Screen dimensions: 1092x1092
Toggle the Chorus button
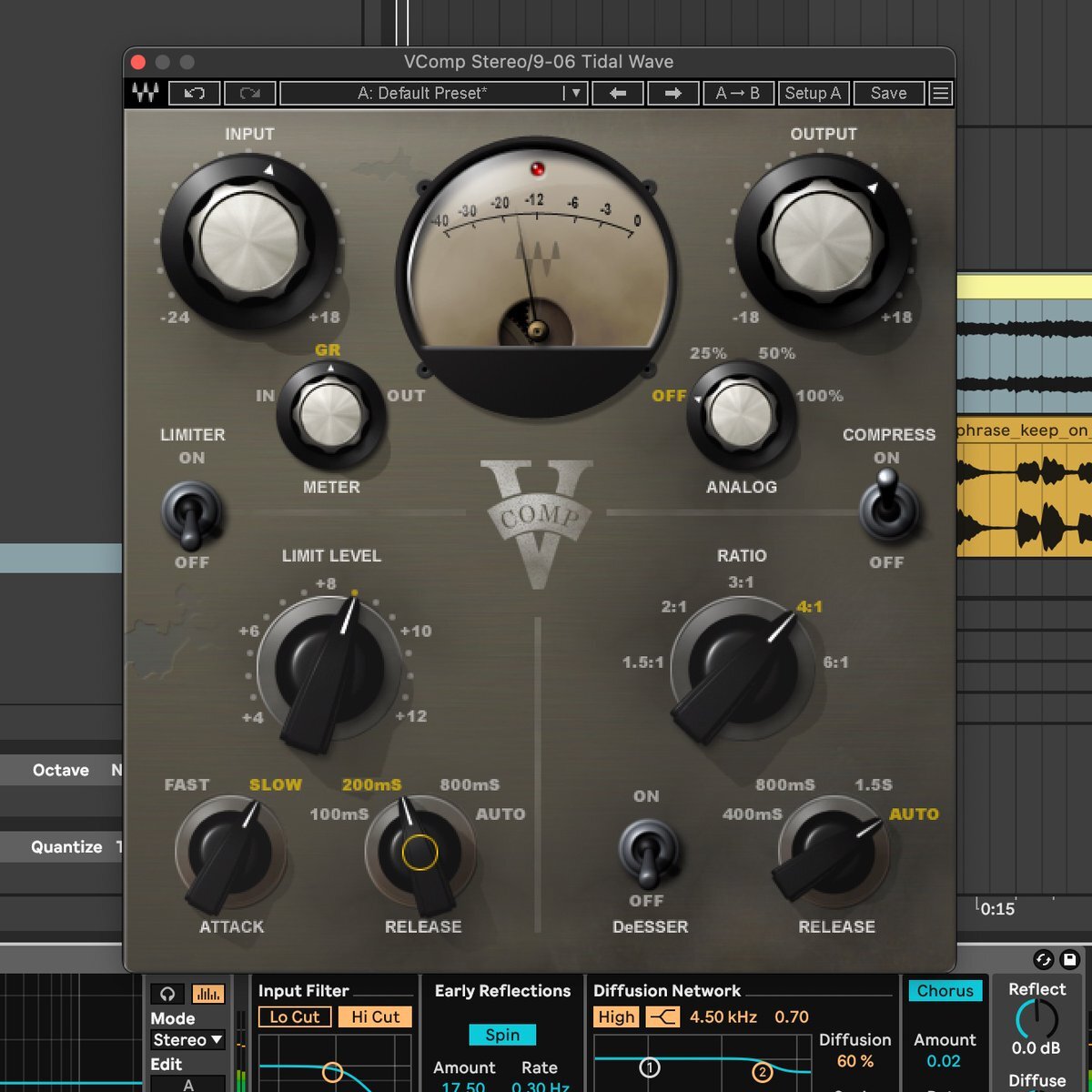click(x=945, y=991)
